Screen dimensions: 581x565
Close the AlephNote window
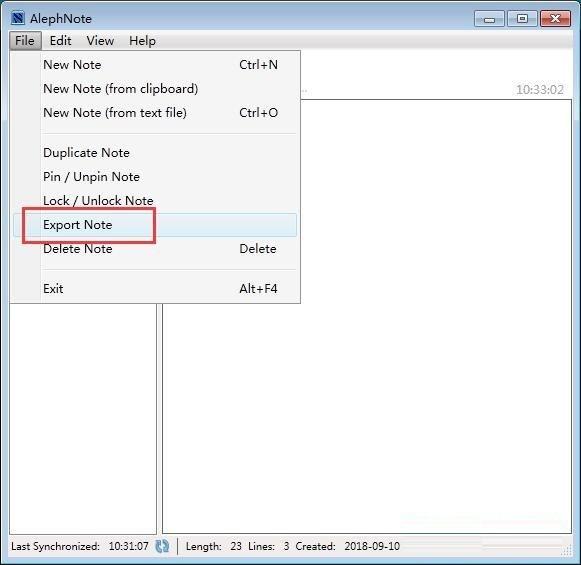555,19
